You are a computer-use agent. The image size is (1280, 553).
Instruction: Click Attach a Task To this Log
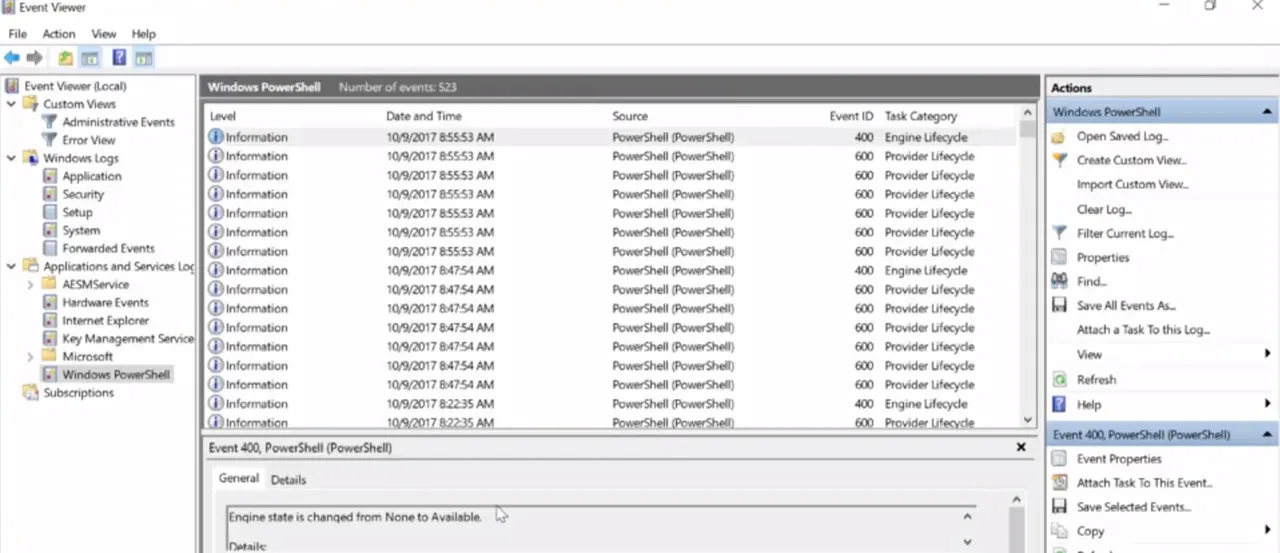coord(1143,330)
